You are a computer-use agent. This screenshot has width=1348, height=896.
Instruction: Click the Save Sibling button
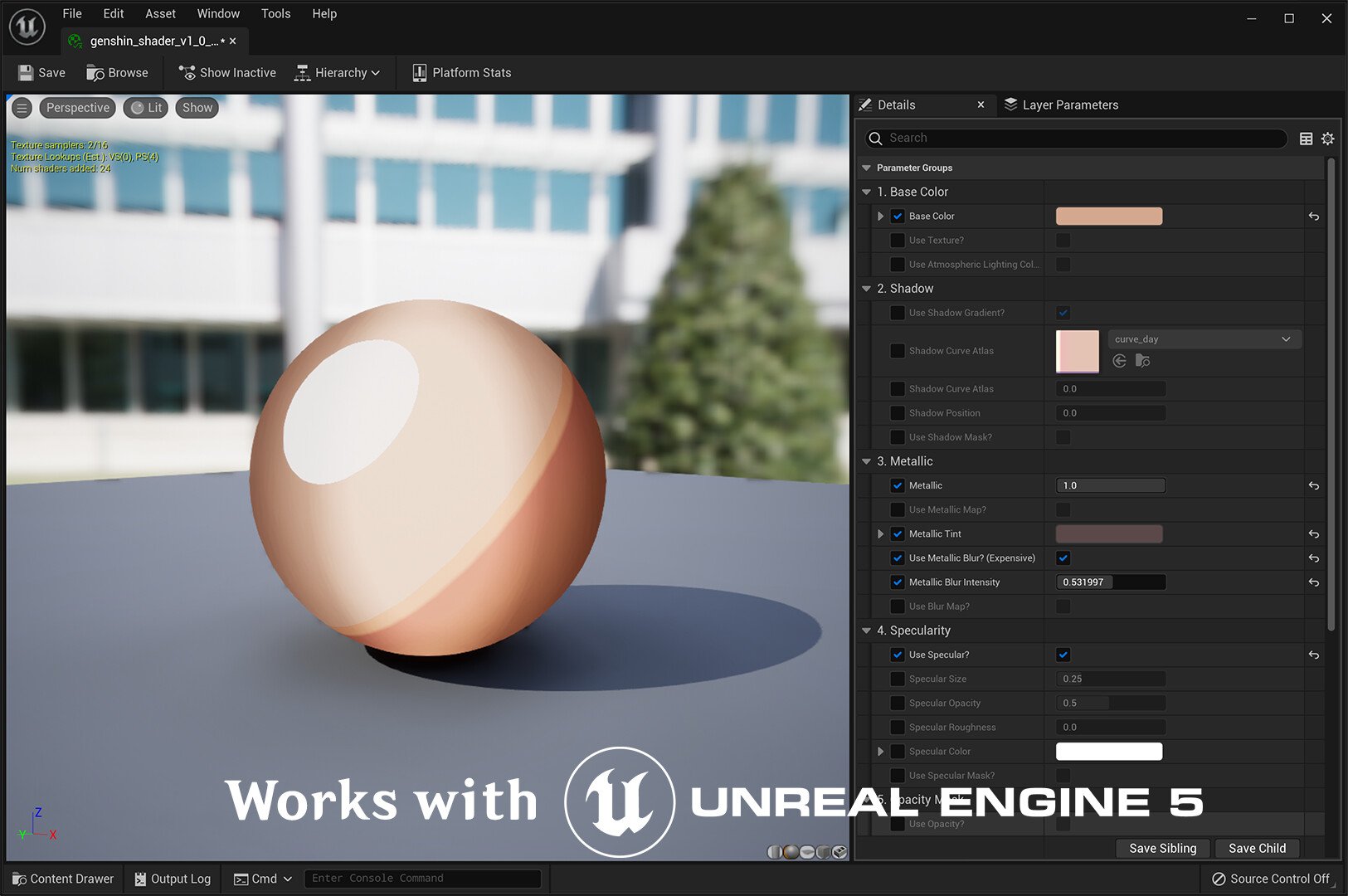pos(1162,848)
